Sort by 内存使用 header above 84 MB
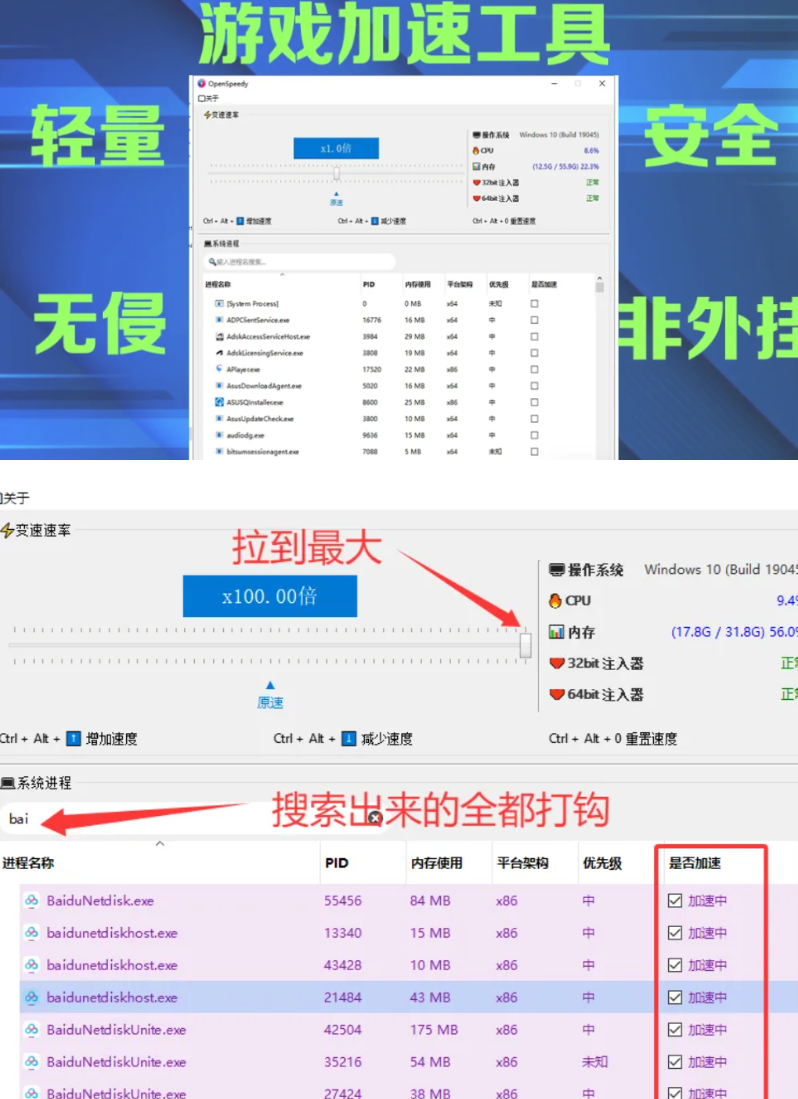 click(x=436, y=863)
